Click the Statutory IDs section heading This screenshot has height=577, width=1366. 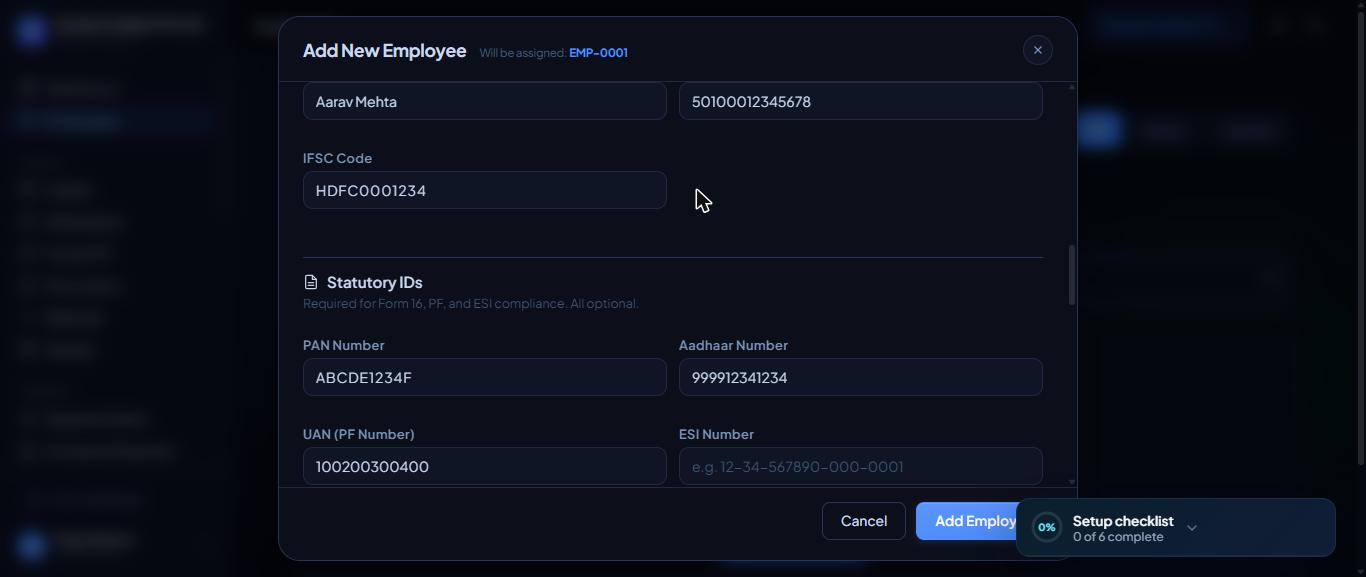[374, 282]
